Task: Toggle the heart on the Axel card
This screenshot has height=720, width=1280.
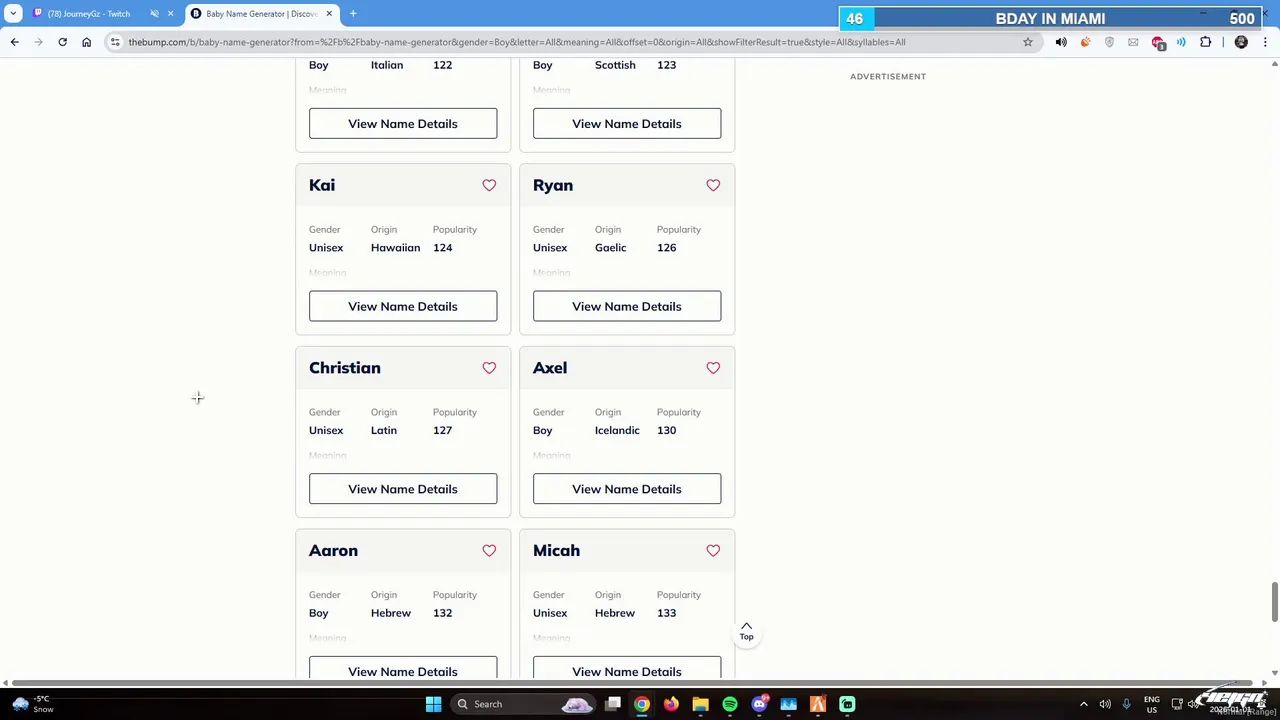Action: [713, 368]
